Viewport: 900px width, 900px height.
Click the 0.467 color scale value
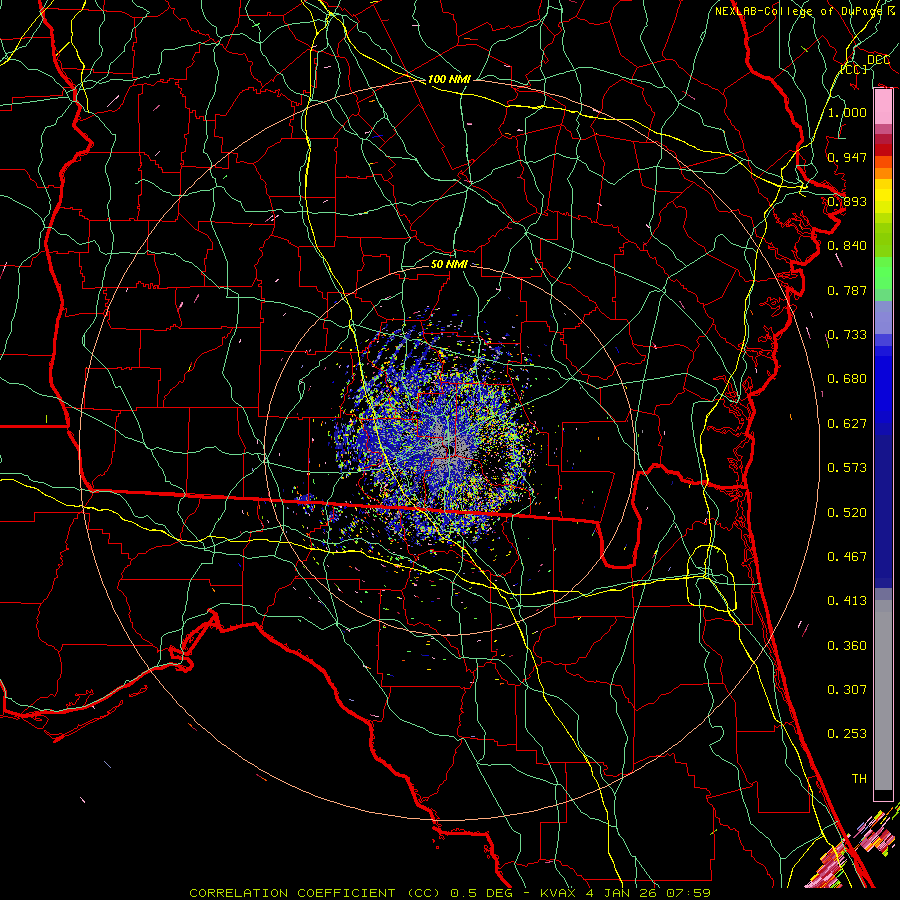pyautogui.click(x=847, y=557)
